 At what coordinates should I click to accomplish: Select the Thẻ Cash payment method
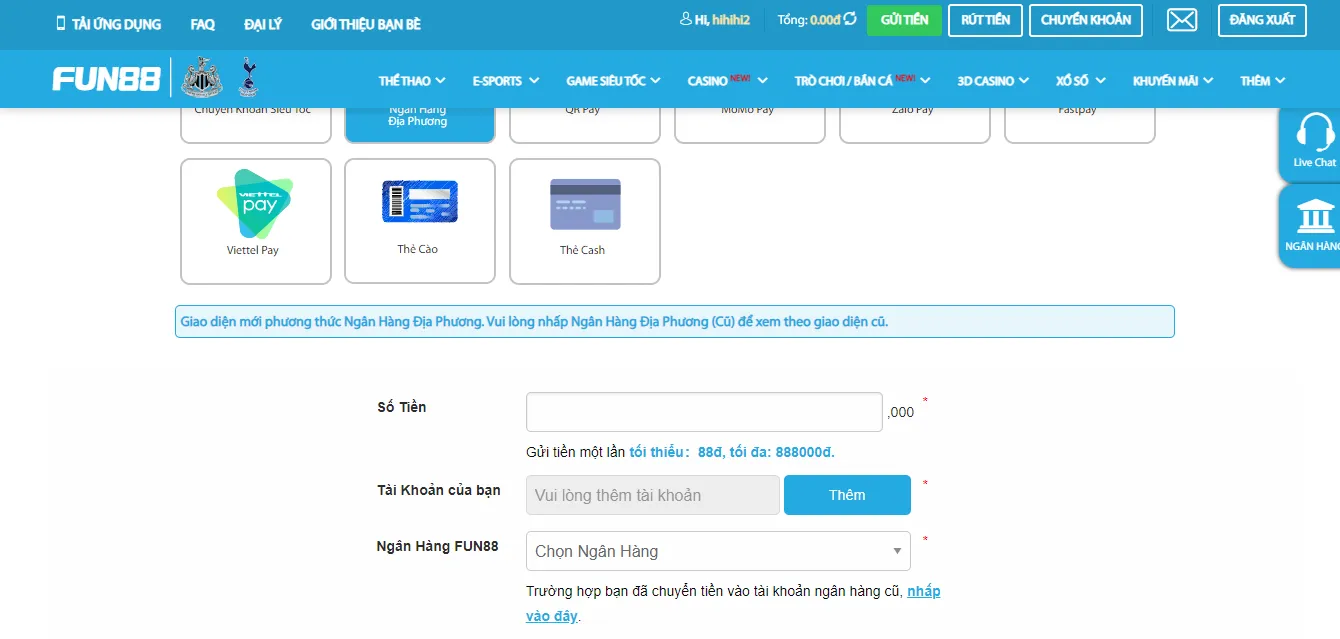[584, 221]
